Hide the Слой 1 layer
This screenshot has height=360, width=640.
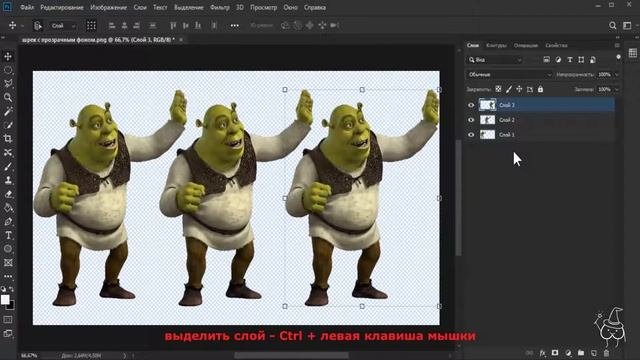tap(471, 135)
